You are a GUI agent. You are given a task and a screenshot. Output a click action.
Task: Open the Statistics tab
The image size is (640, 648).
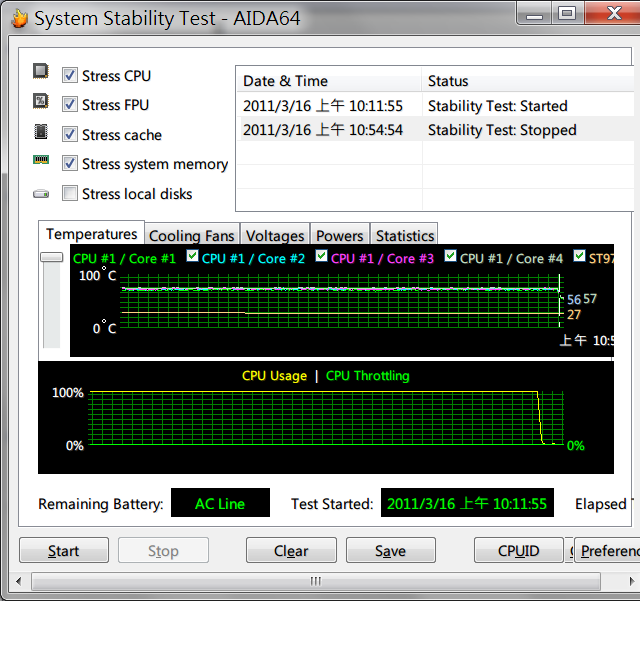point(404,236)
